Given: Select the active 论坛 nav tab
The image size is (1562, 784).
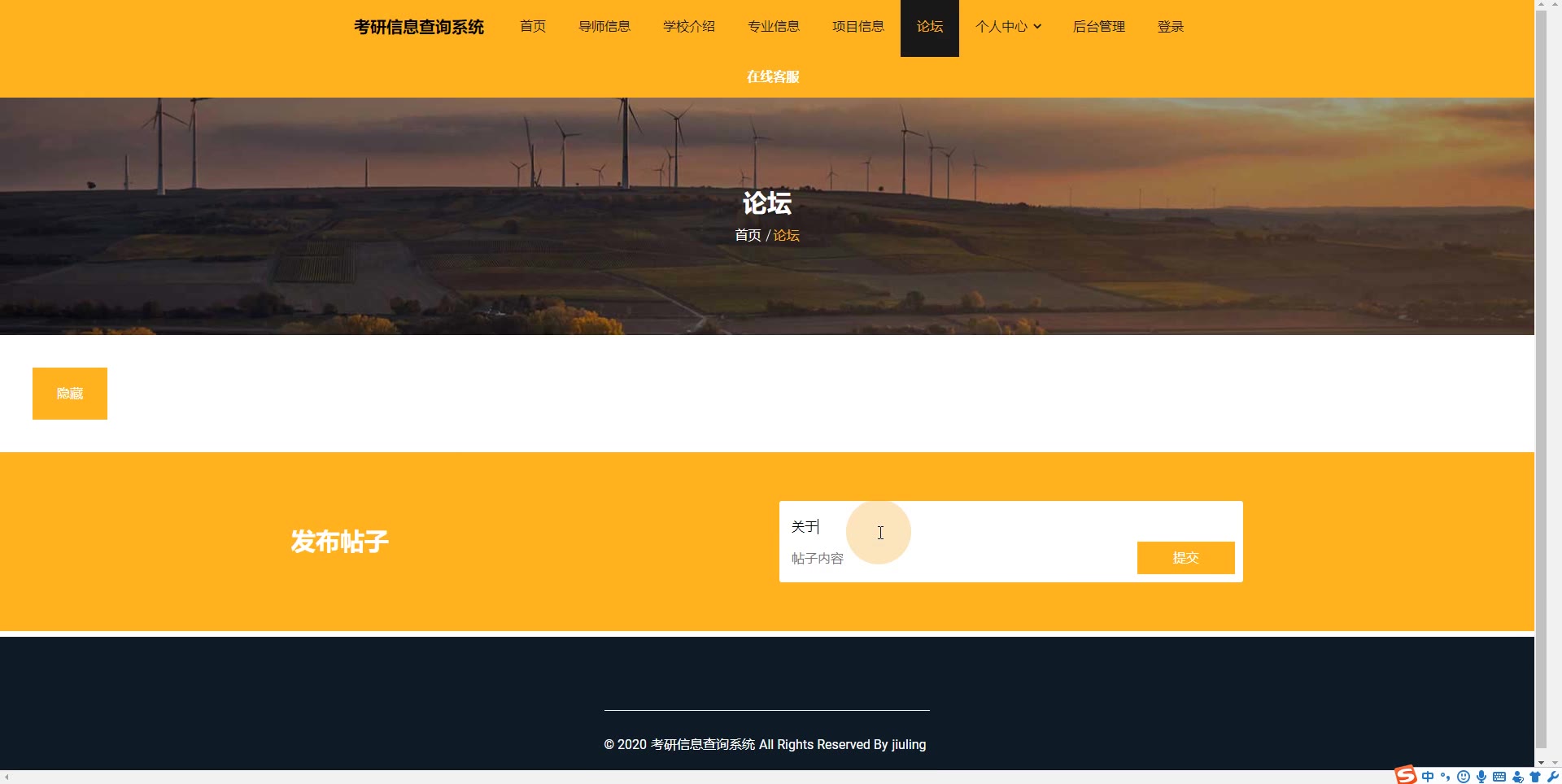Looking at the screenshot, I should pyautogui.click(x=930, y=28).
